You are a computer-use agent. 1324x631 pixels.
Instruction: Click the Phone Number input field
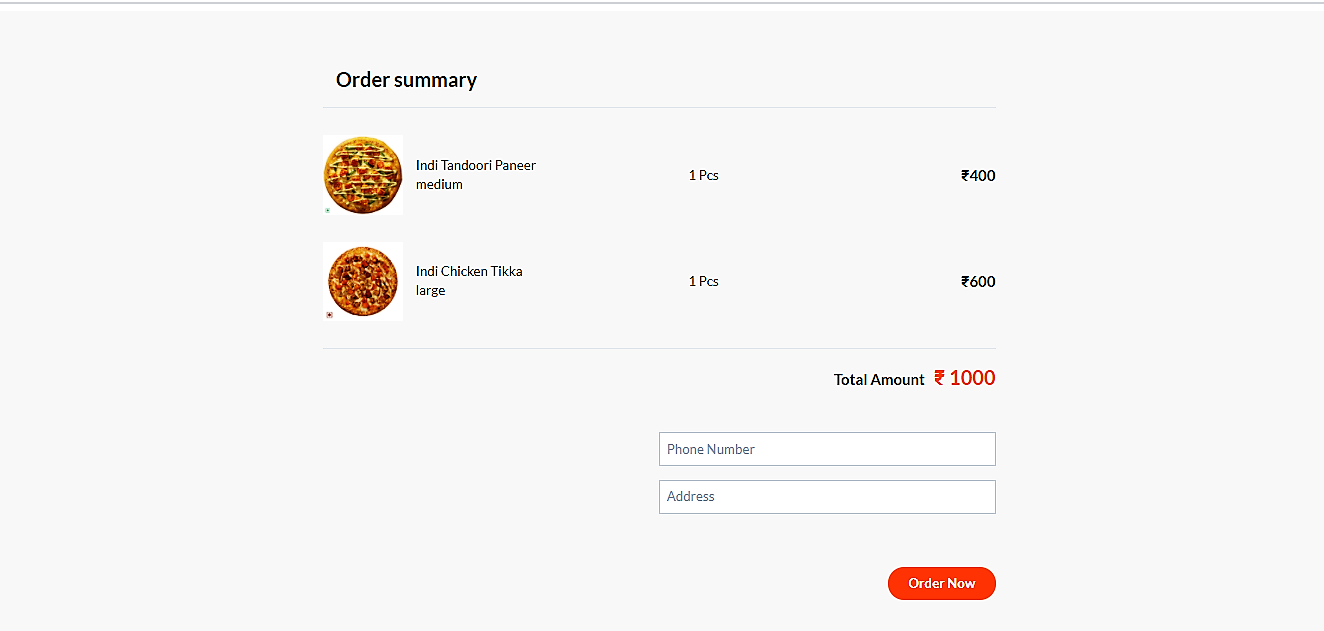827,448
